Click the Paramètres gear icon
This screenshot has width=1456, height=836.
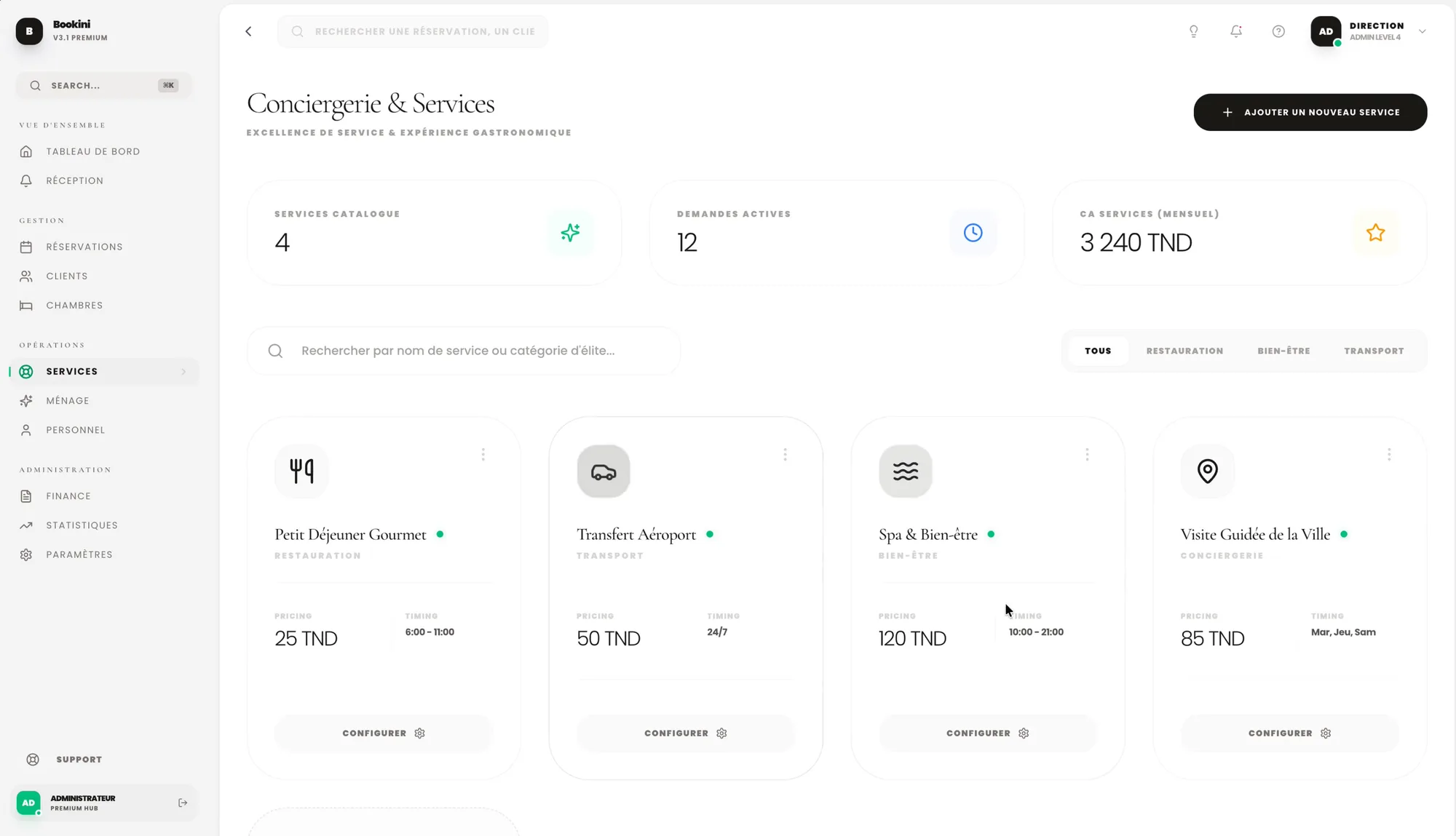coord(26,554)
